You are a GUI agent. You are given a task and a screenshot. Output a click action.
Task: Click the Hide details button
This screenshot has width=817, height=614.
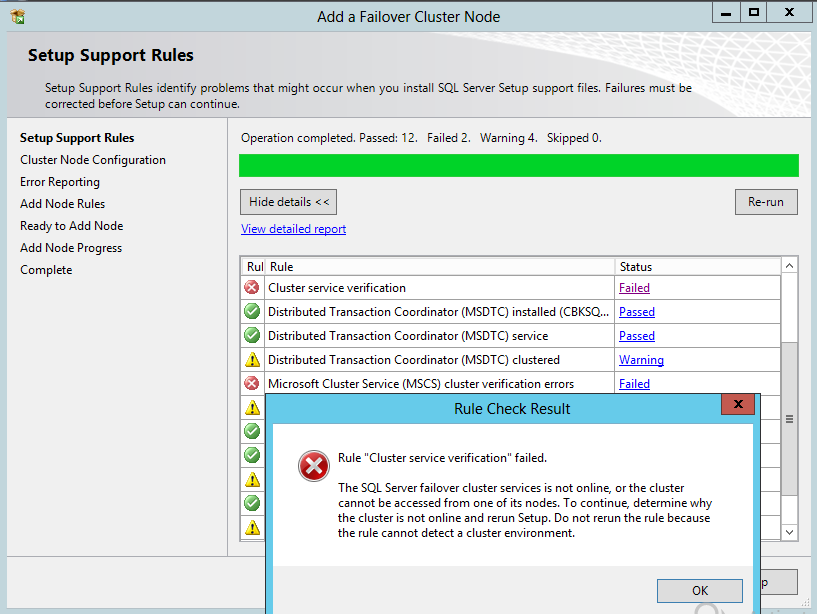(x=288, y=202)
